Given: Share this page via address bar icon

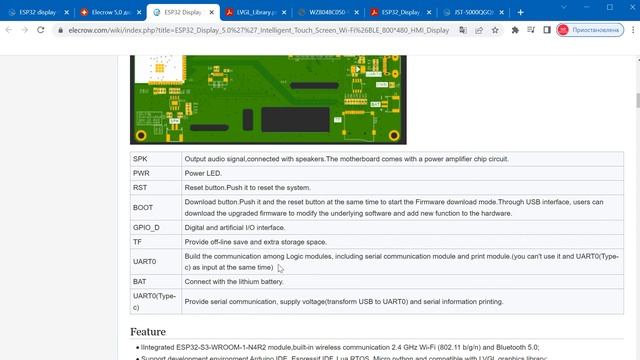Looking at the screenshot, I should 479,30.
